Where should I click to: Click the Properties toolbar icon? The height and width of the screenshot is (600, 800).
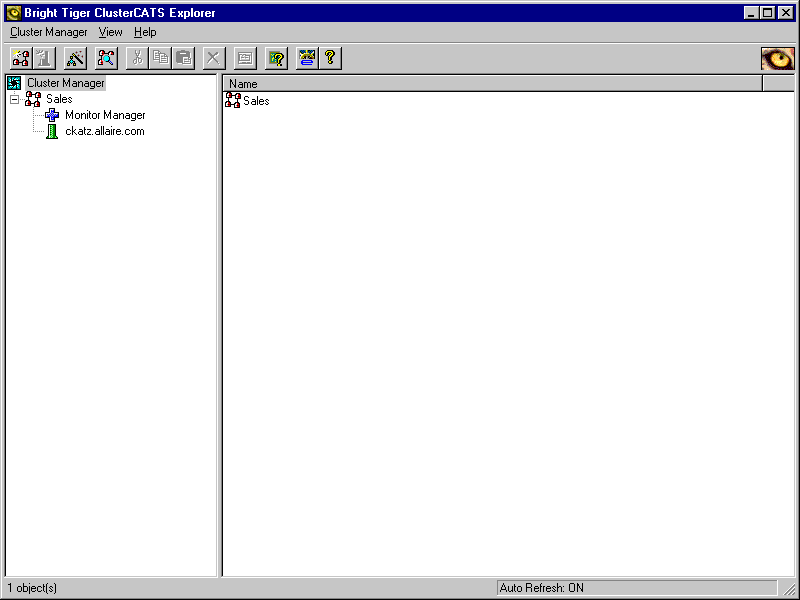coord(245,58)
